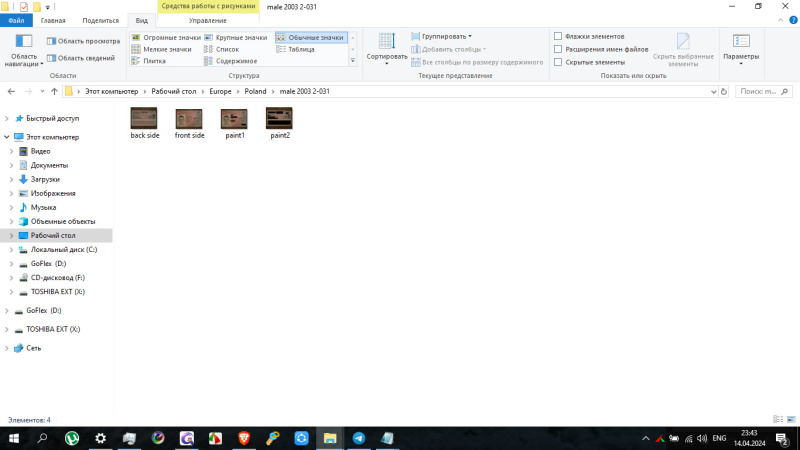
Task: Enable the Флажки элементов checkbox
Action: click(558, 36)
